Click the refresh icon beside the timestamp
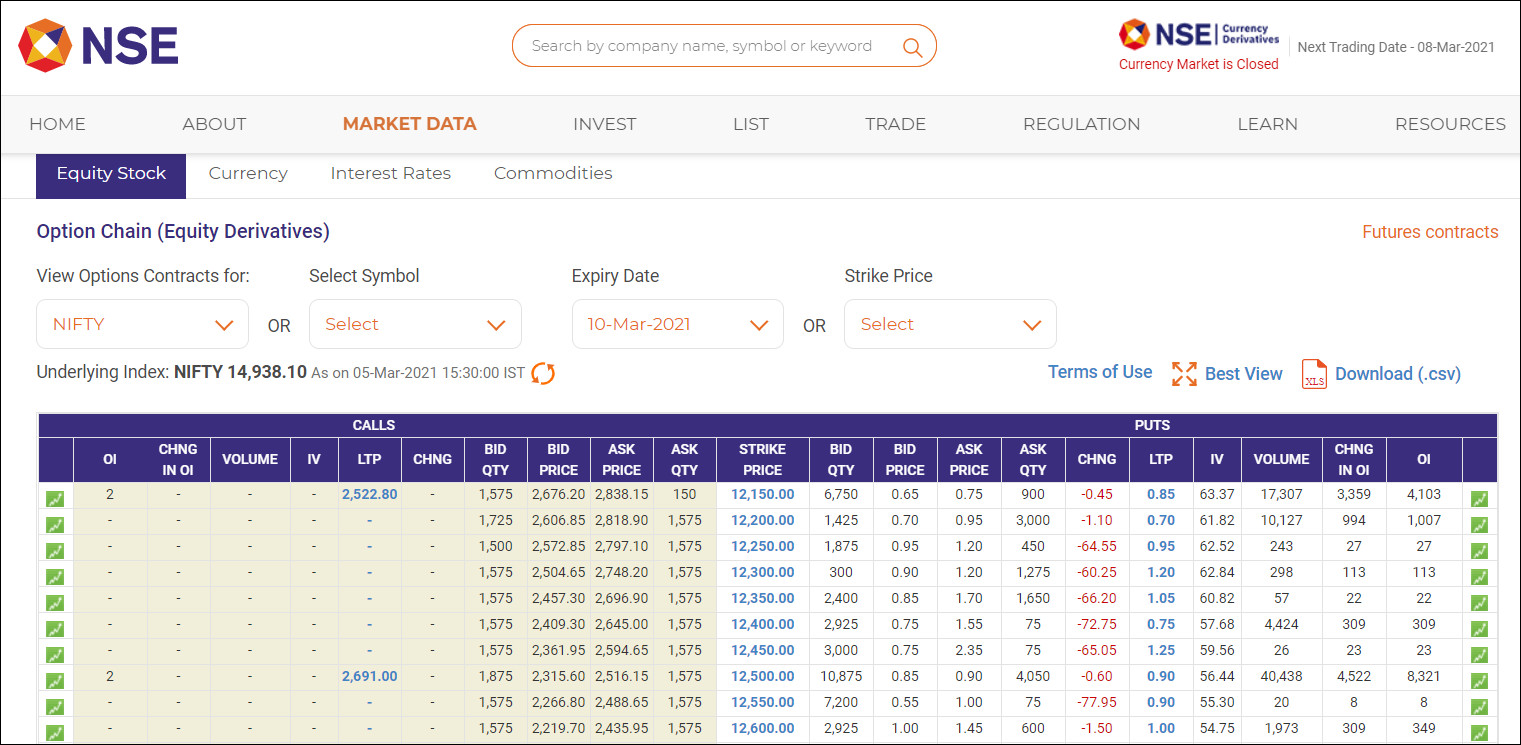 point(543,374)
